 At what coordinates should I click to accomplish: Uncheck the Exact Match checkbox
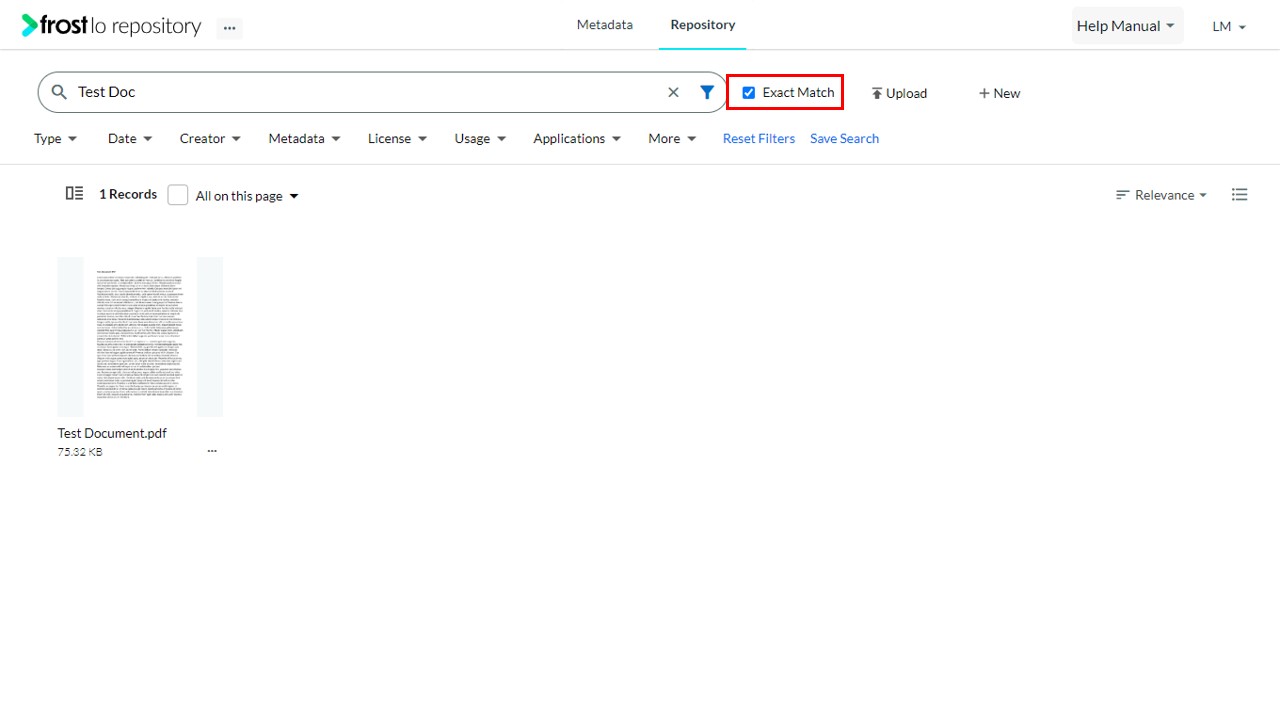(749, 93)
